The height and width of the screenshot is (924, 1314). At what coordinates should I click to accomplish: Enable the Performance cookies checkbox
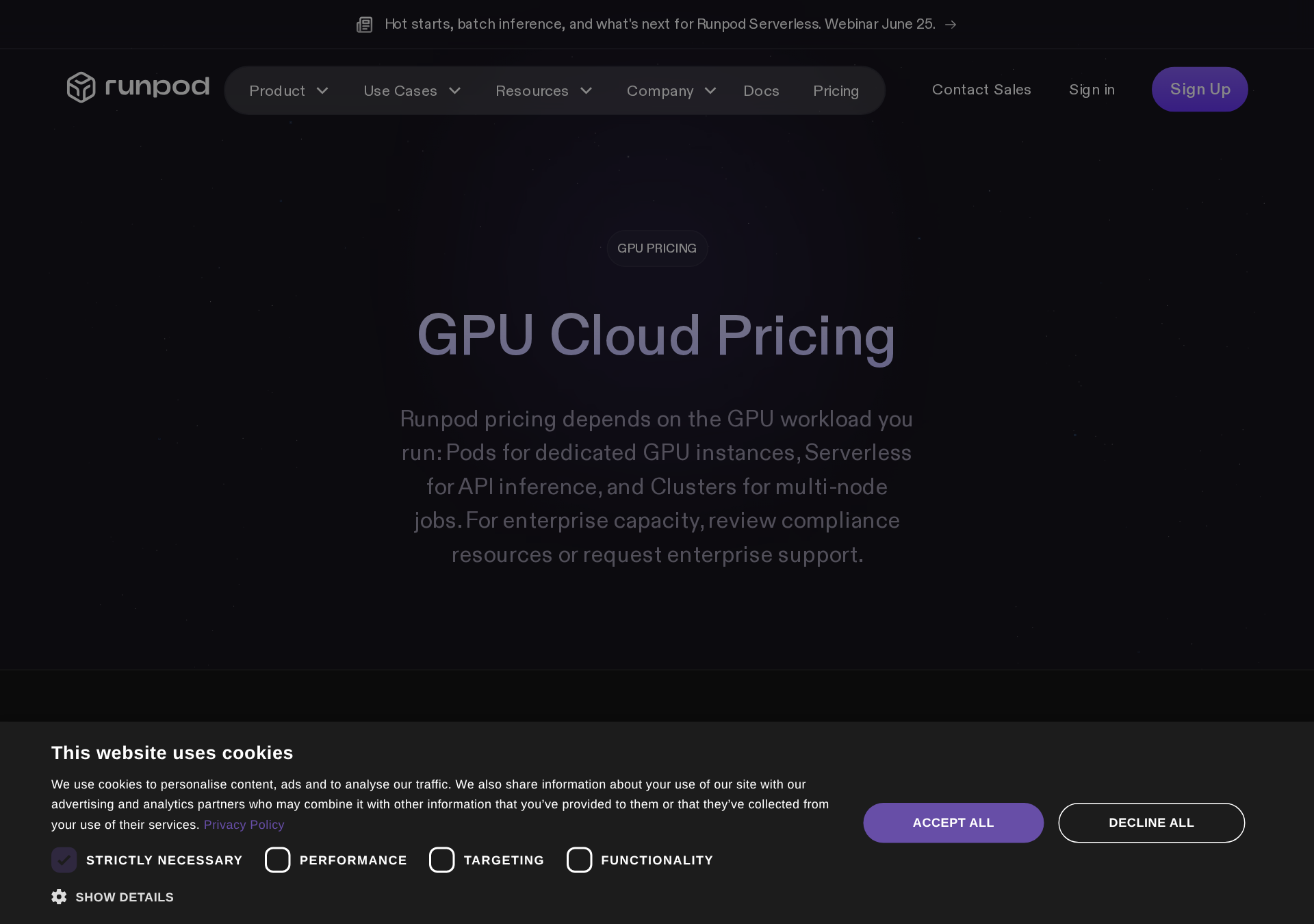[278, 860]
